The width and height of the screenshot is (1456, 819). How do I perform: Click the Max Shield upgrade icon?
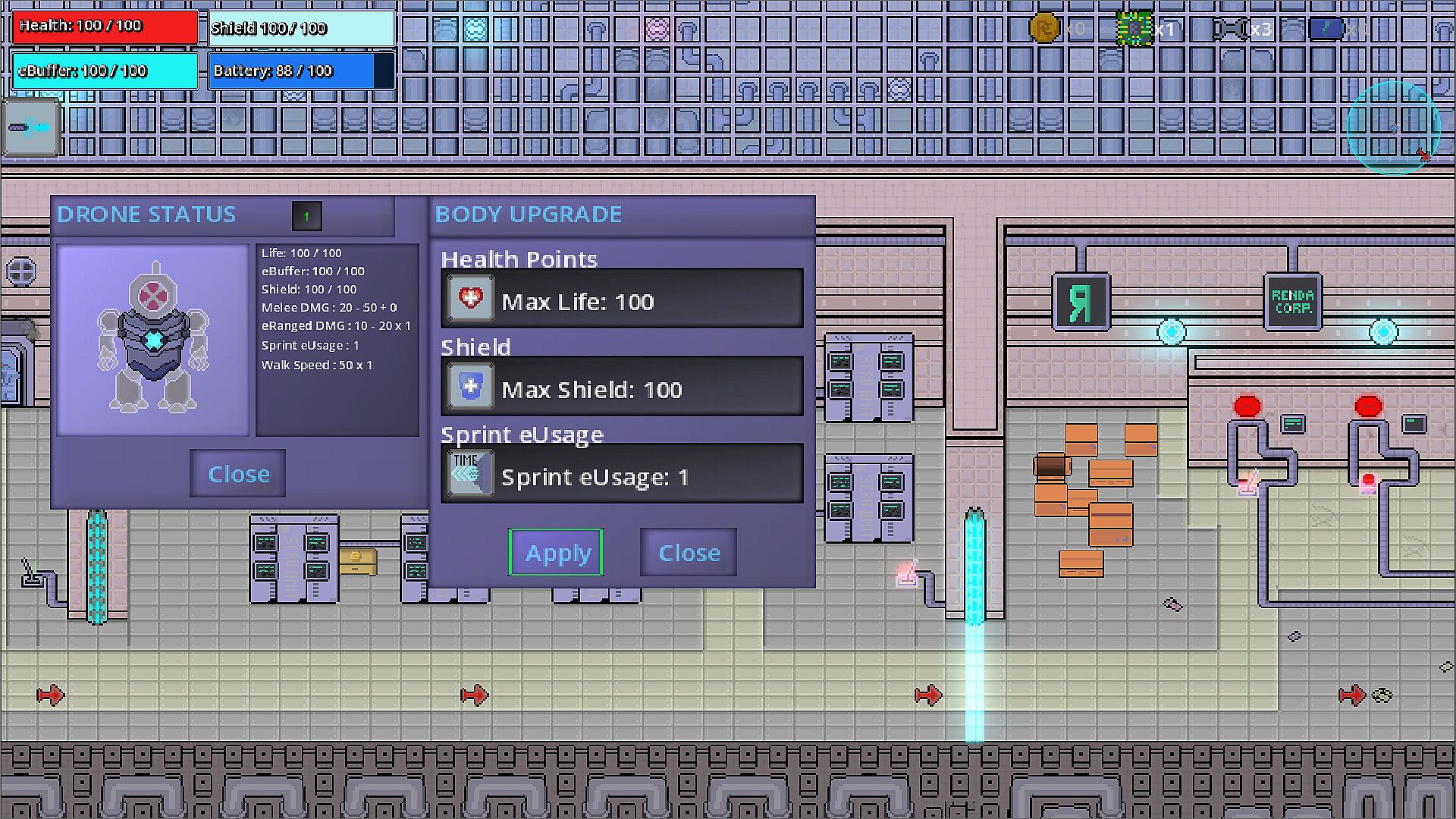tap(470, 387)
